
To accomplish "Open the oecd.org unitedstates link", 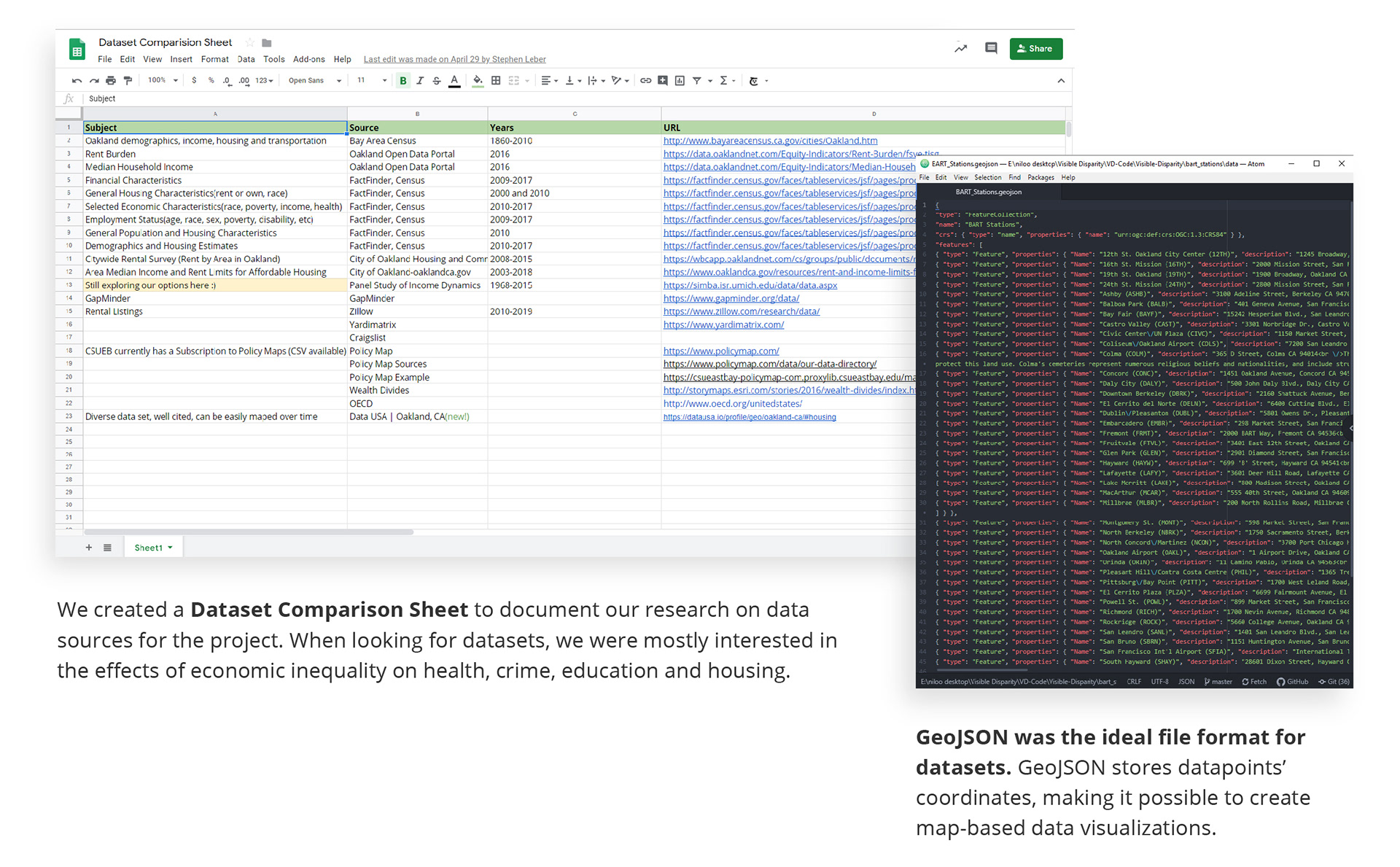I will point(733,403).
